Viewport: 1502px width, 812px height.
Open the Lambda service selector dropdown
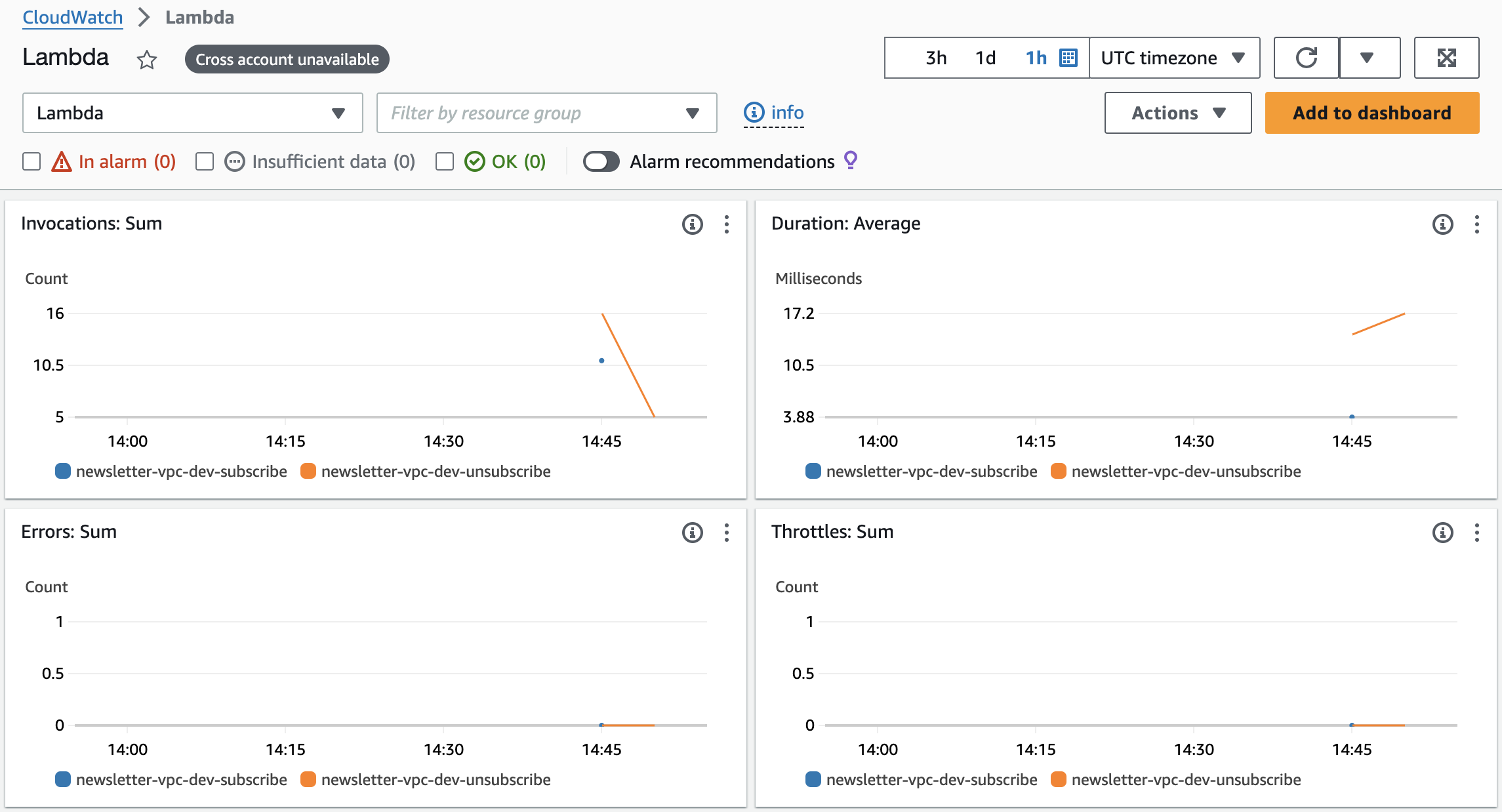pos(193,113)
